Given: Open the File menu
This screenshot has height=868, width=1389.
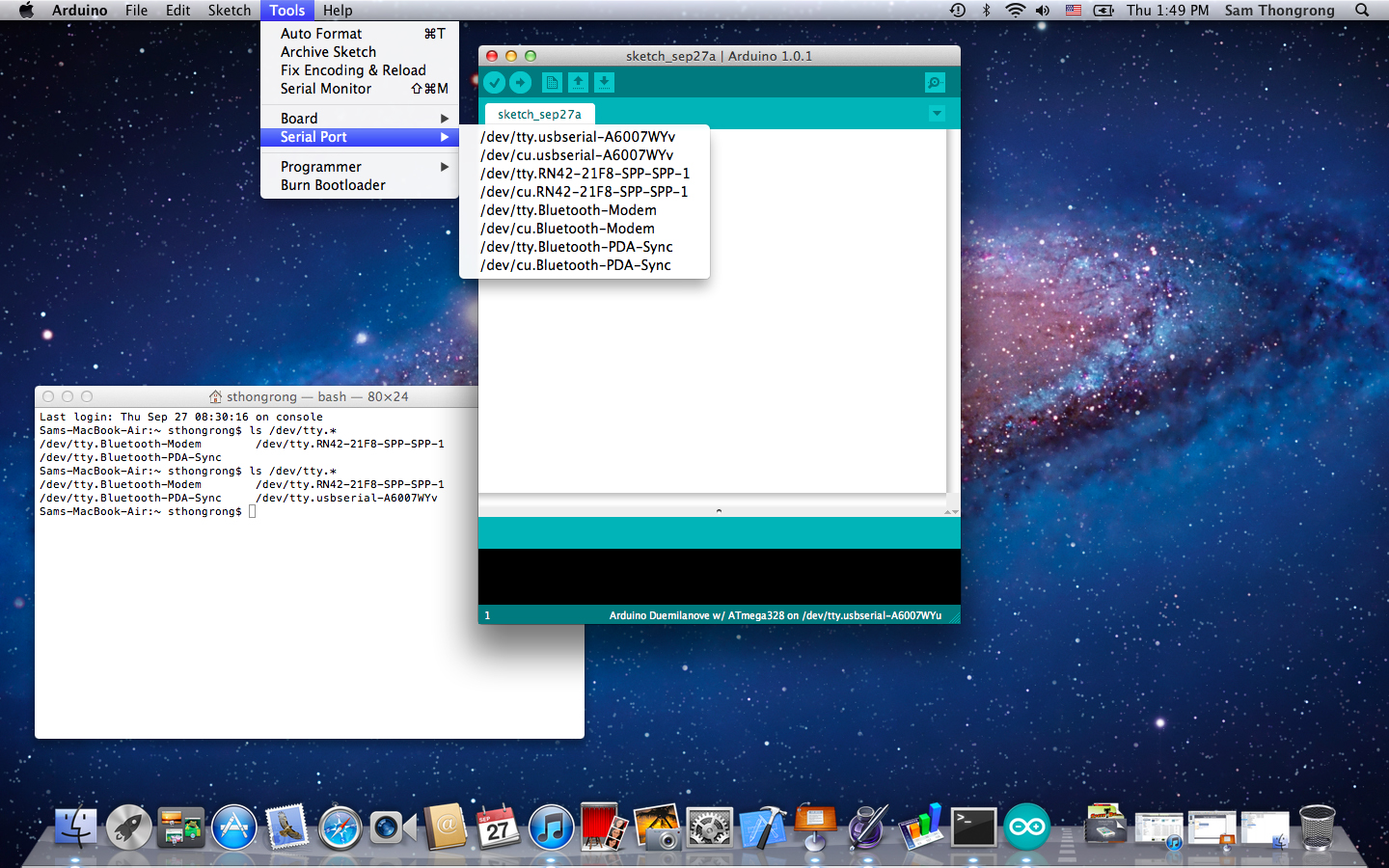Looking at the screenshot, I should 136,11.
